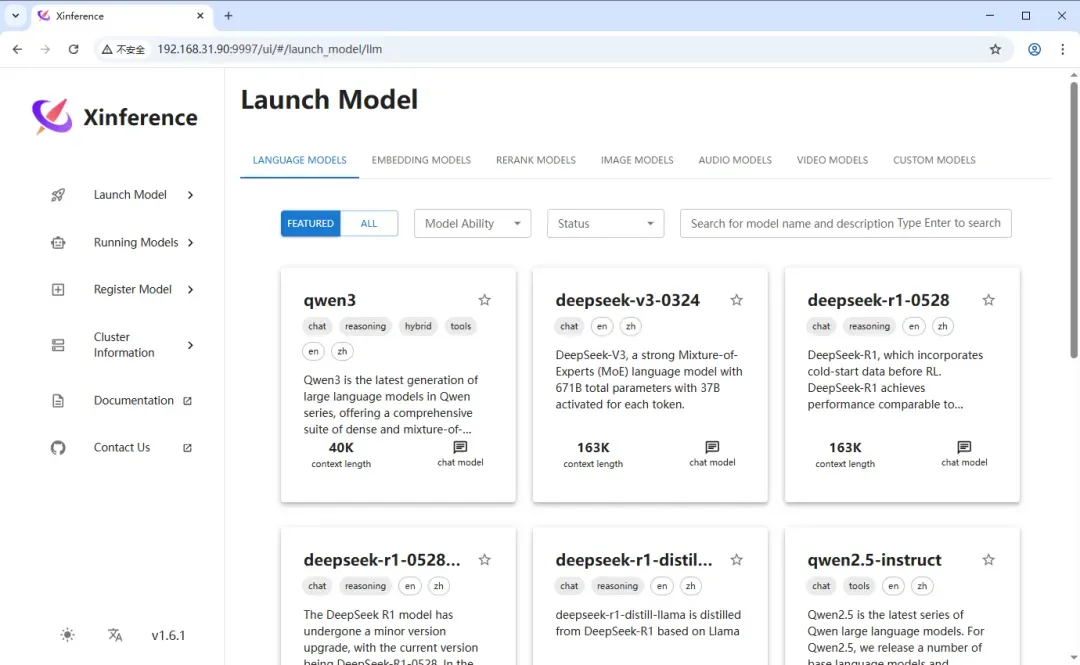Viewport: 1080px width, 665px height.
Task: Favorite the qwen3 model star
Action: 485,300
